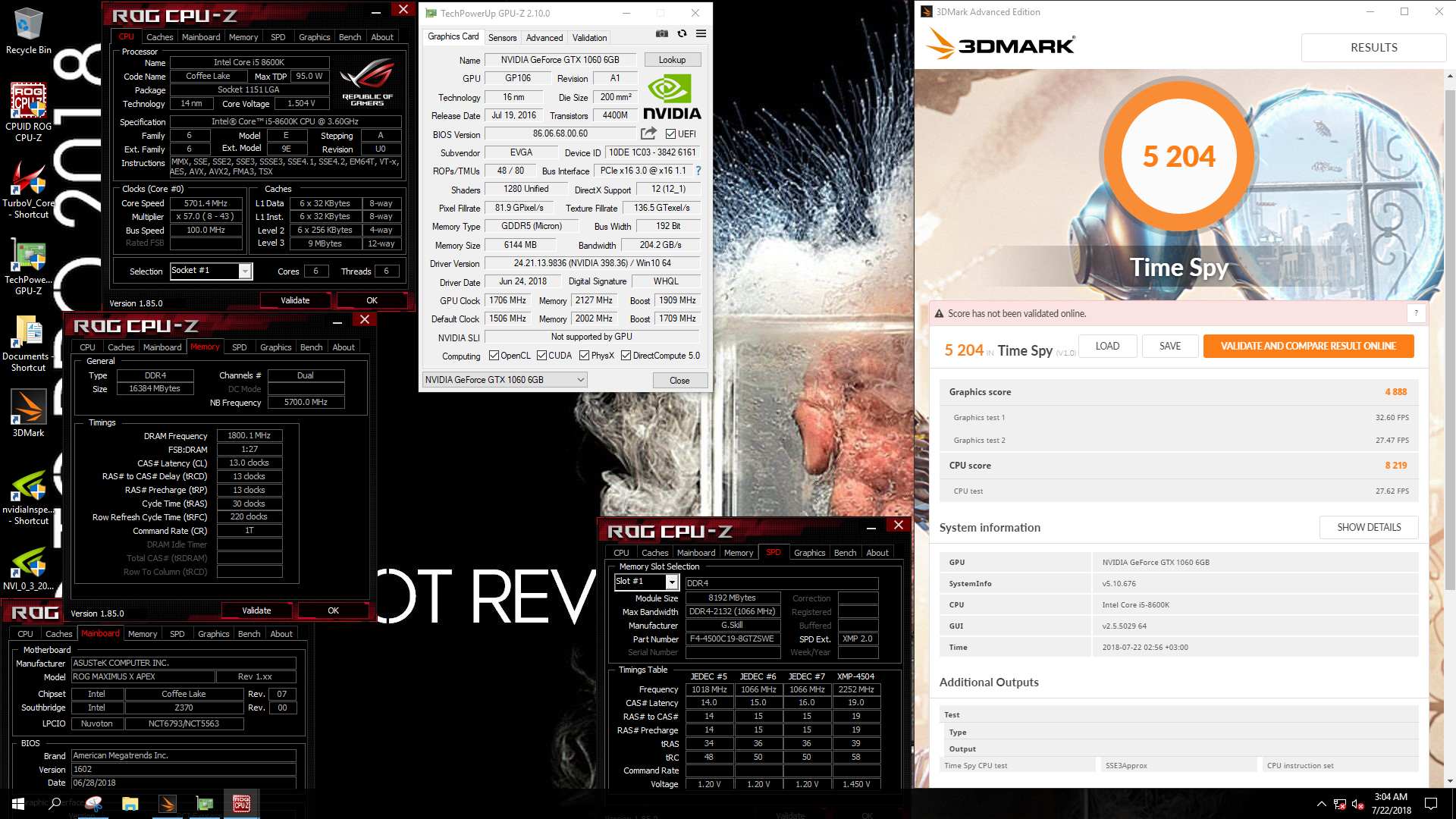1456x819 pixels.
Task: Open the Recycle Bin desktop icon
Action: (28, 31)
